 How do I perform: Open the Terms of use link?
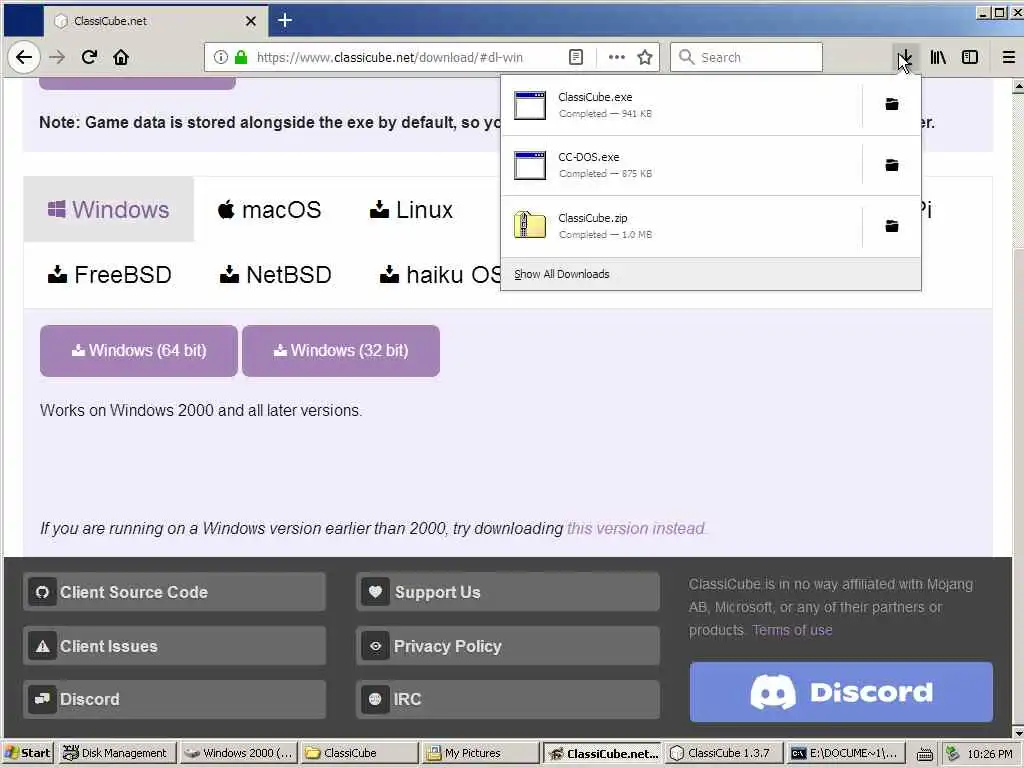(x=792, y=630)
